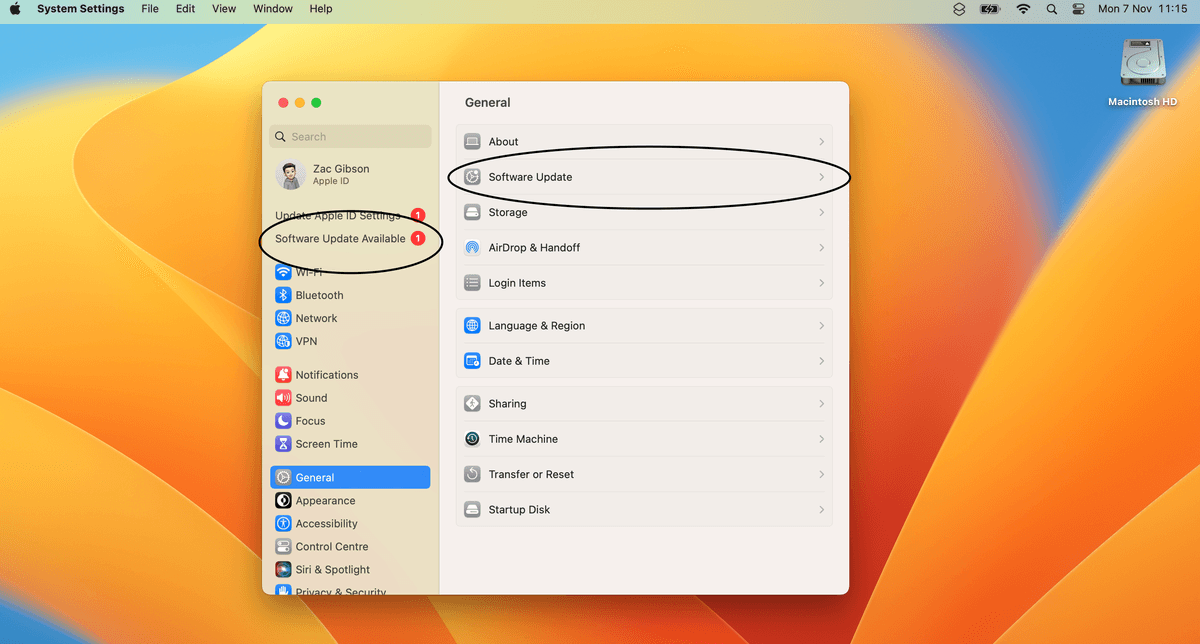Click the Time Machine clock icon

point(472,439)
